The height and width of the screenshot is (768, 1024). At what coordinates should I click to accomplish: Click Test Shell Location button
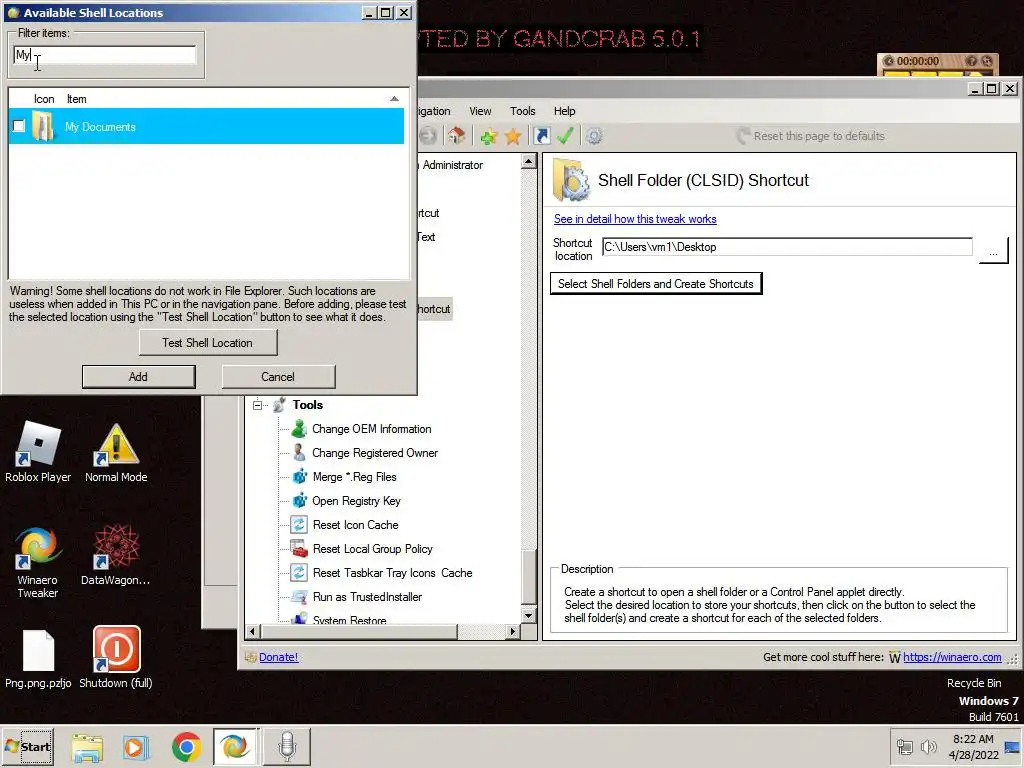click(x=208, y=343)
